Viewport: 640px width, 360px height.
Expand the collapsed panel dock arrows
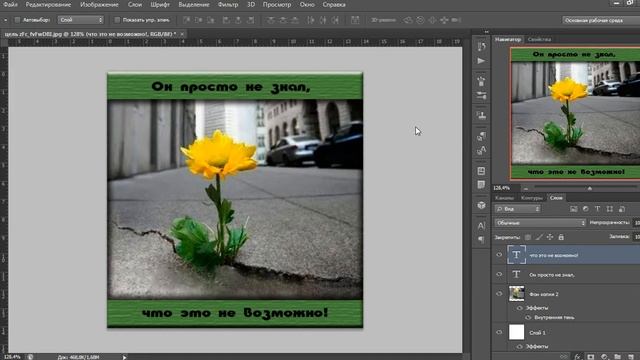[x=486, y=32]
